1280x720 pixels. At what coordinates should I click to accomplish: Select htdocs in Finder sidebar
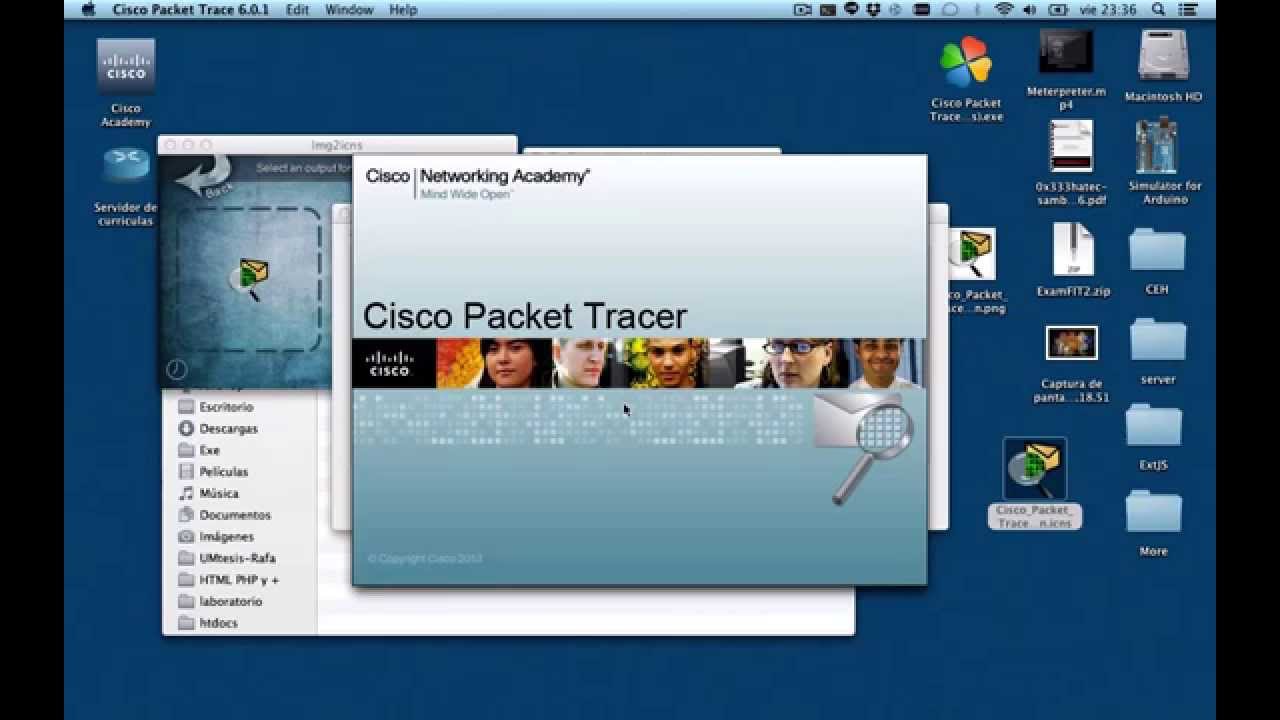click(216, 623)
